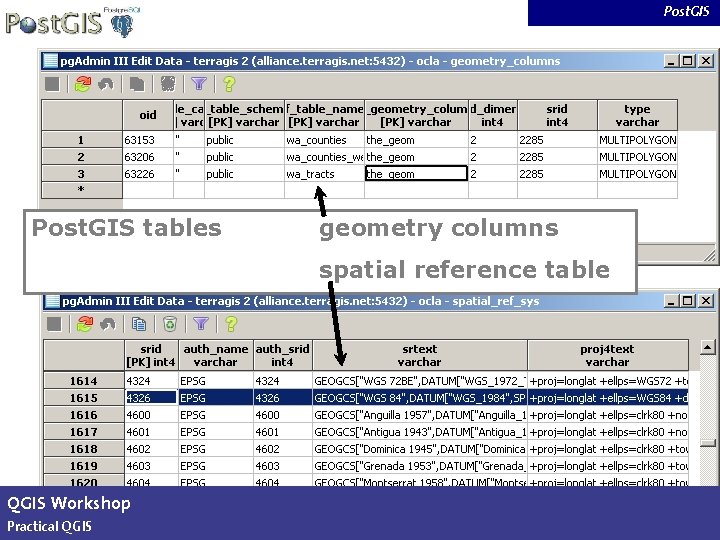Click auth_srid cell 4602

[x=282, y=449]
